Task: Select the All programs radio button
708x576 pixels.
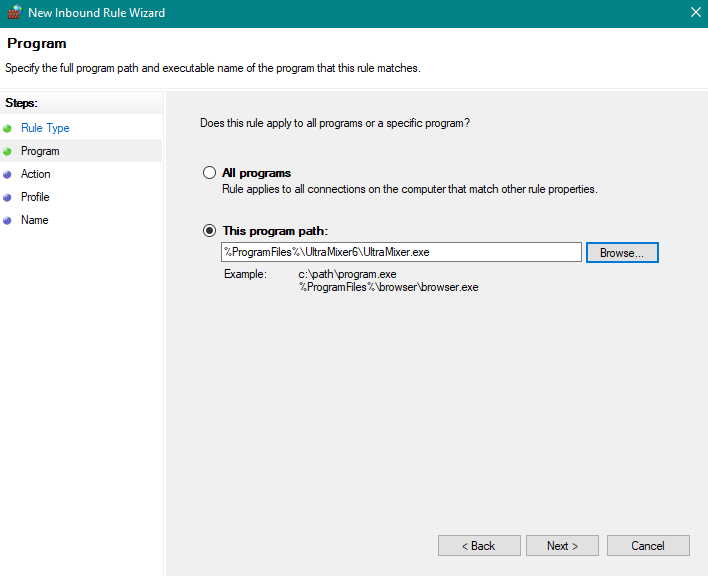Action: (x=209, y=173)
